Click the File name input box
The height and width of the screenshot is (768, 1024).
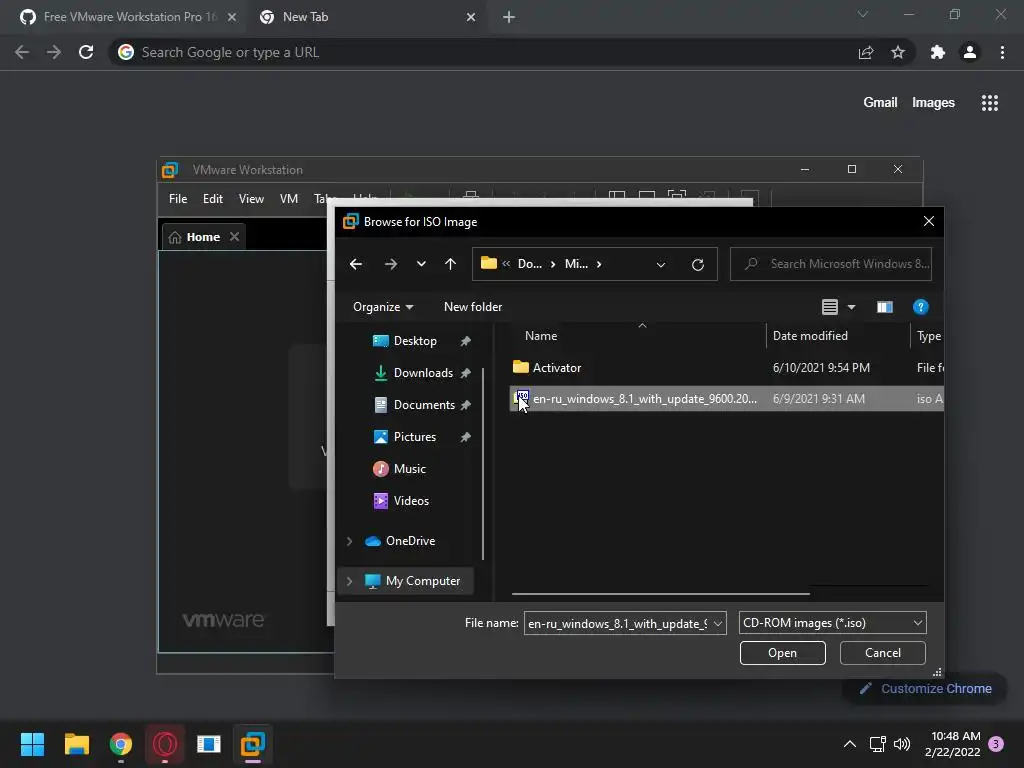tap(617, 624)
